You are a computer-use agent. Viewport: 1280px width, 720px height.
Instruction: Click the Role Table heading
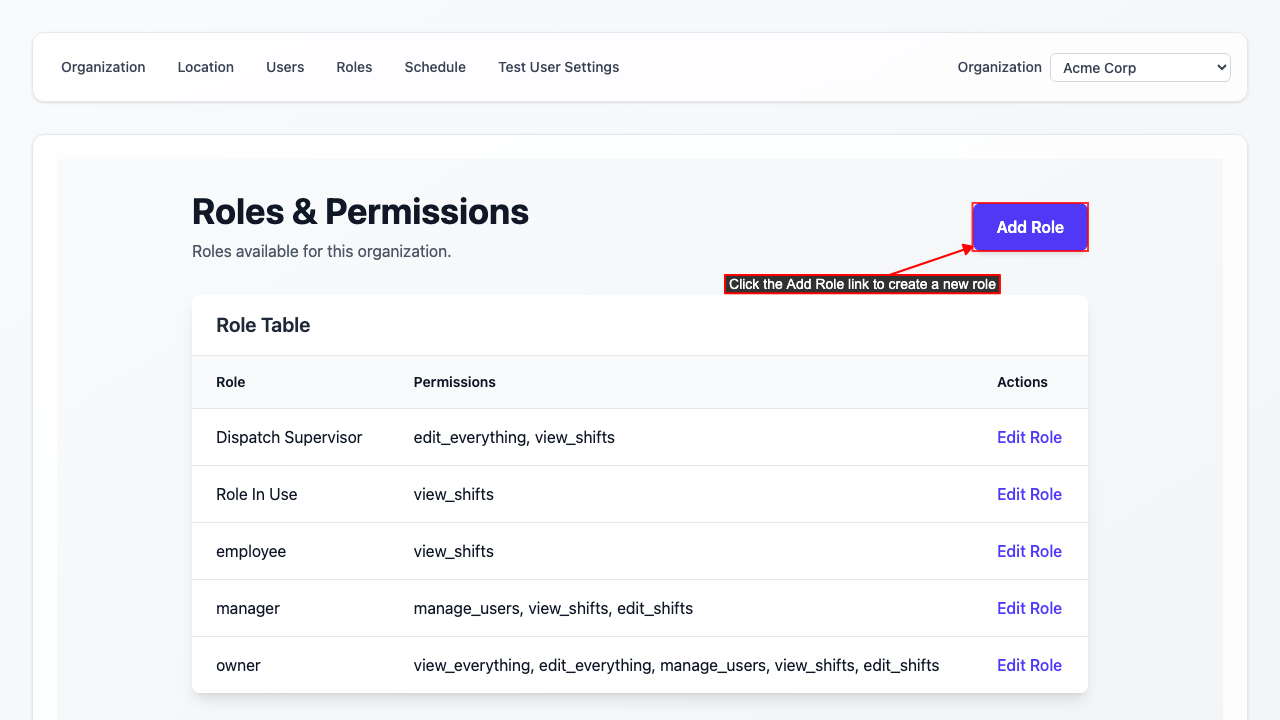[x=263, y=325]
